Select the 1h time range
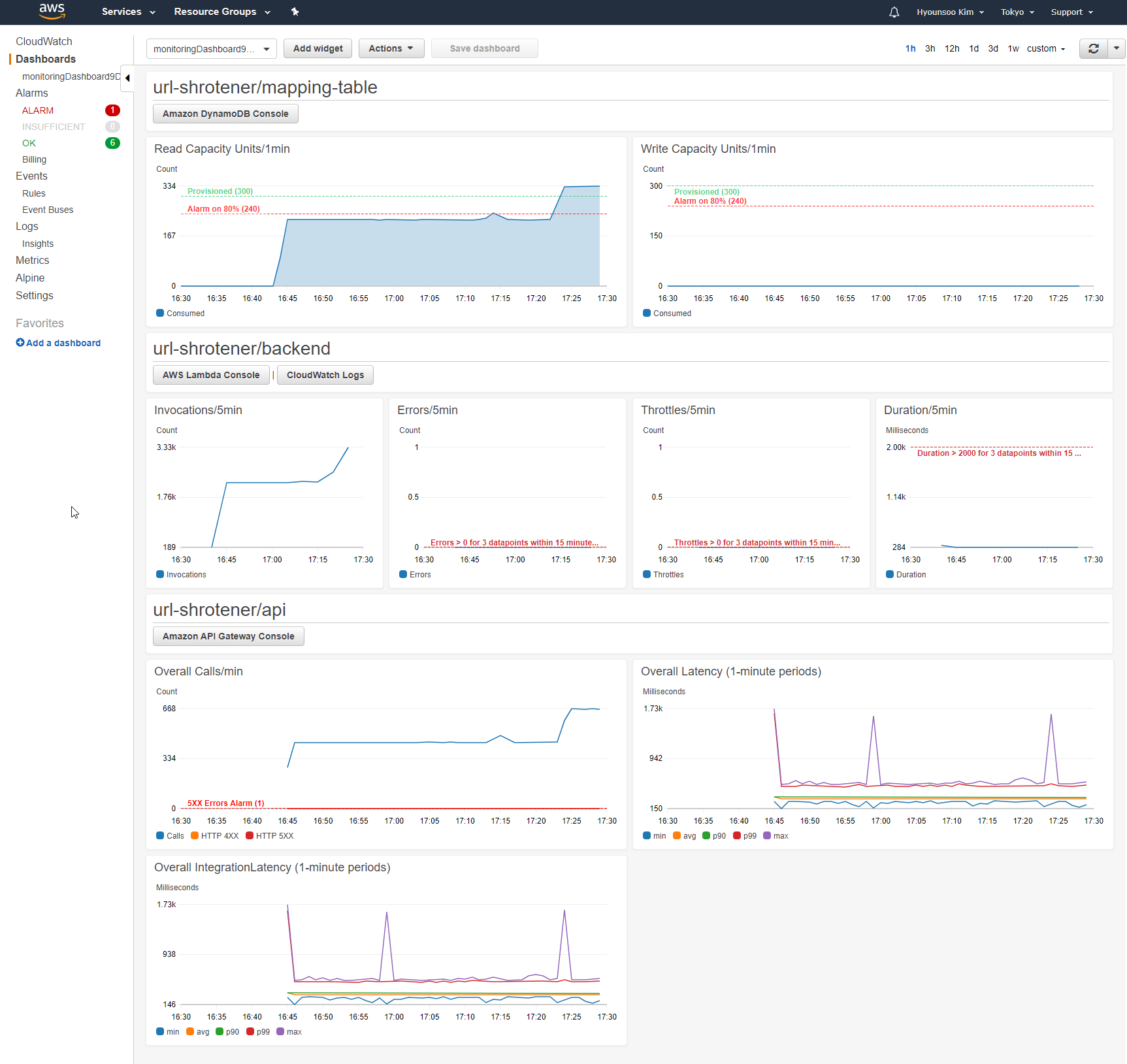Viewport: 1127px width, 1064px height. pos(910,48)
